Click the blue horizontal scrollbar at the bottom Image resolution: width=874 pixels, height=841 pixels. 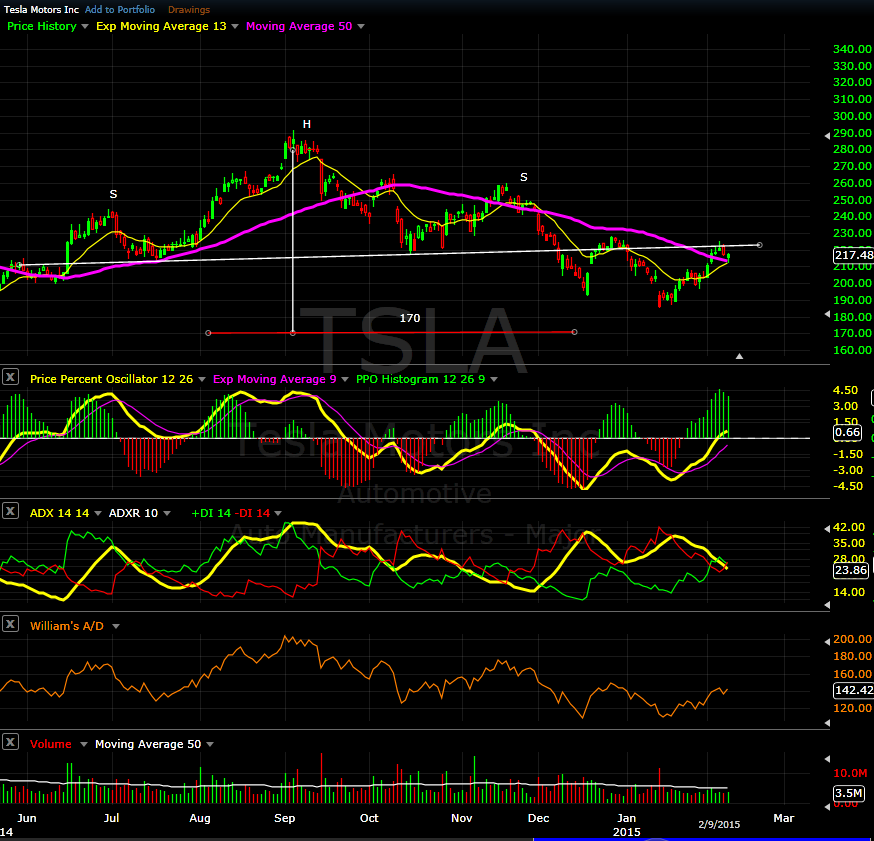[x=703, y=839]
